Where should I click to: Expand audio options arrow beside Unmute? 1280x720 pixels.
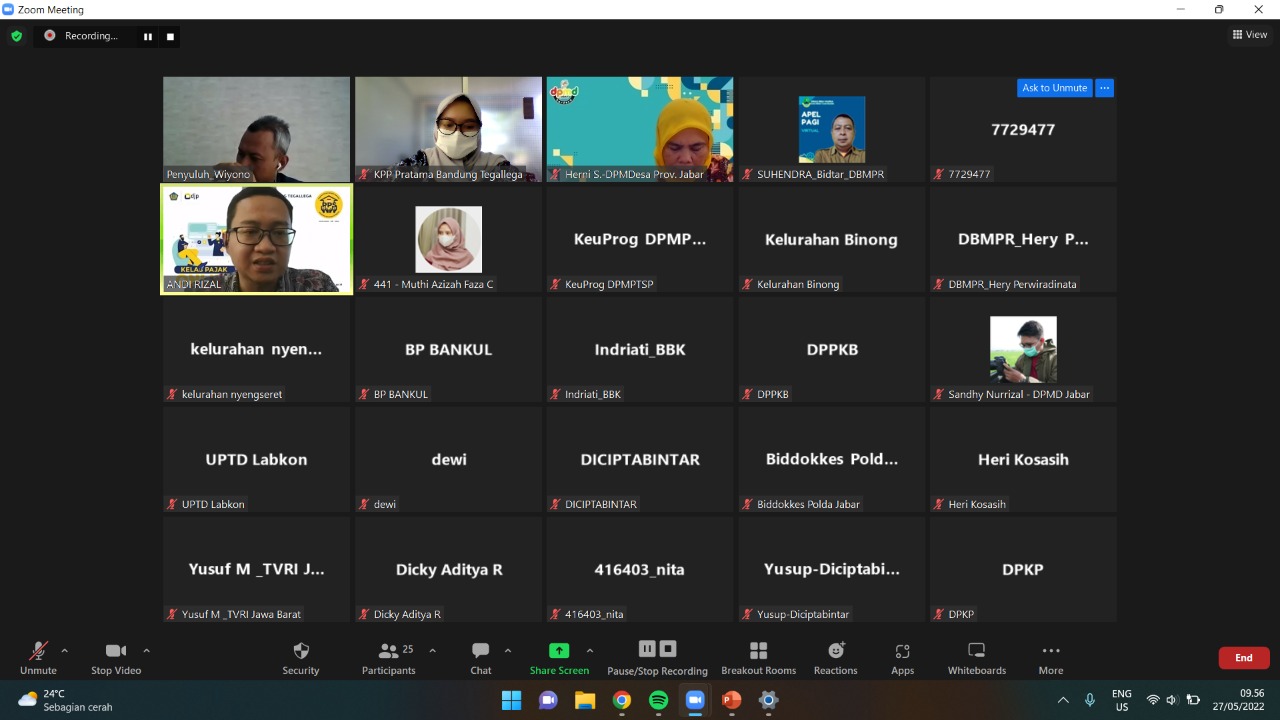click(x=65, y=650)
